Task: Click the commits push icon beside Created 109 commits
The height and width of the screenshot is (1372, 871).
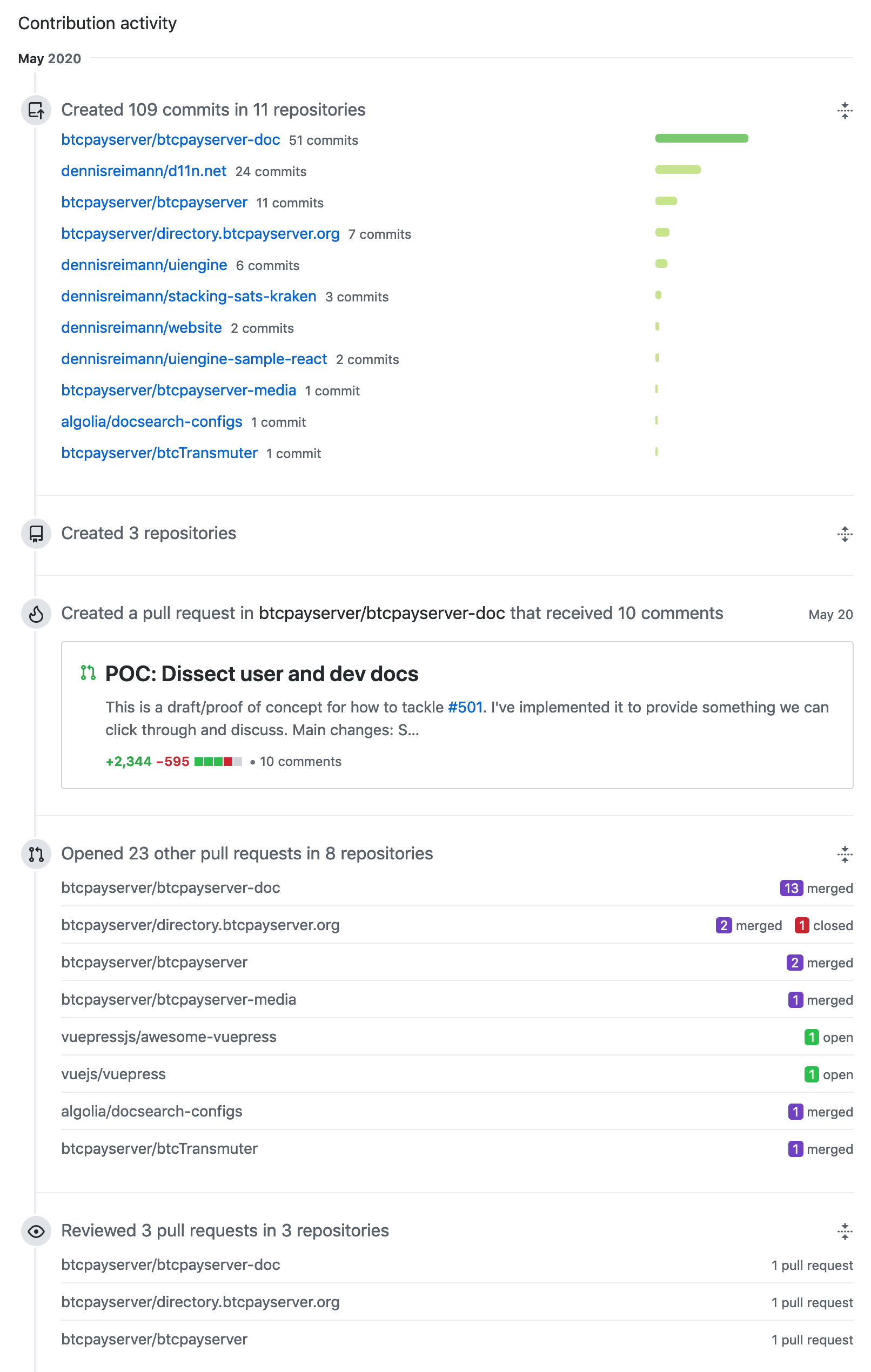Action: [36, 110]
